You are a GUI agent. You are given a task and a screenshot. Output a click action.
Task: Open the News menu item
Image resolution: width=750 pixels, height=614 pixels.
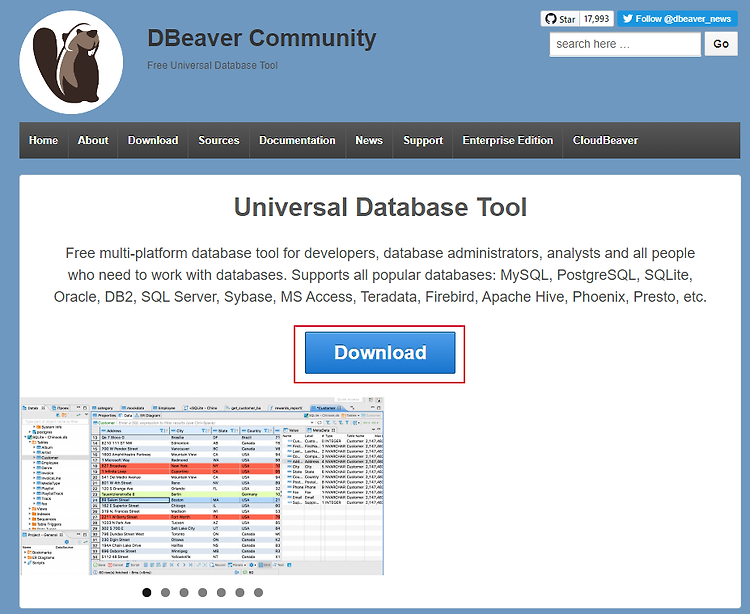(x=369, y=140)
